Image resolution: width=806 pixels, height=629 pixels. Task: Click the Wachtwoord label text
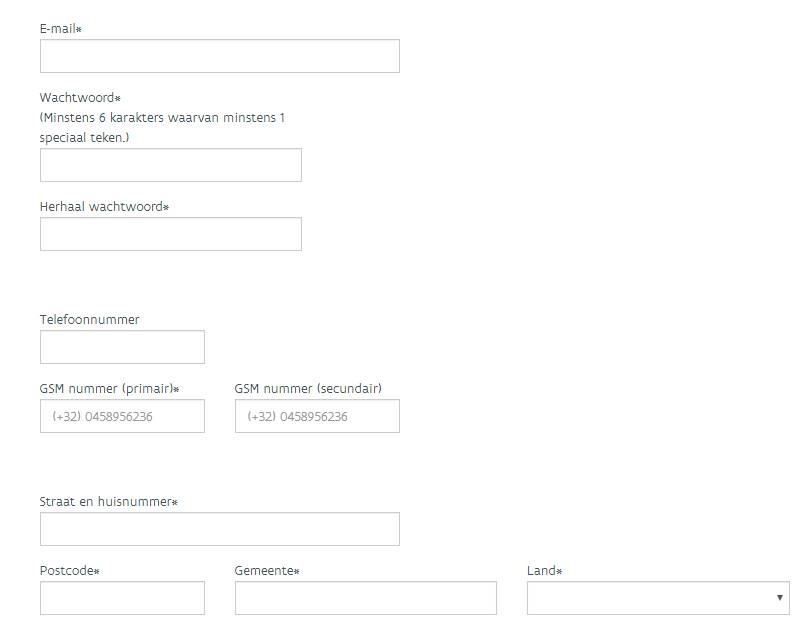tap(79, 98)
